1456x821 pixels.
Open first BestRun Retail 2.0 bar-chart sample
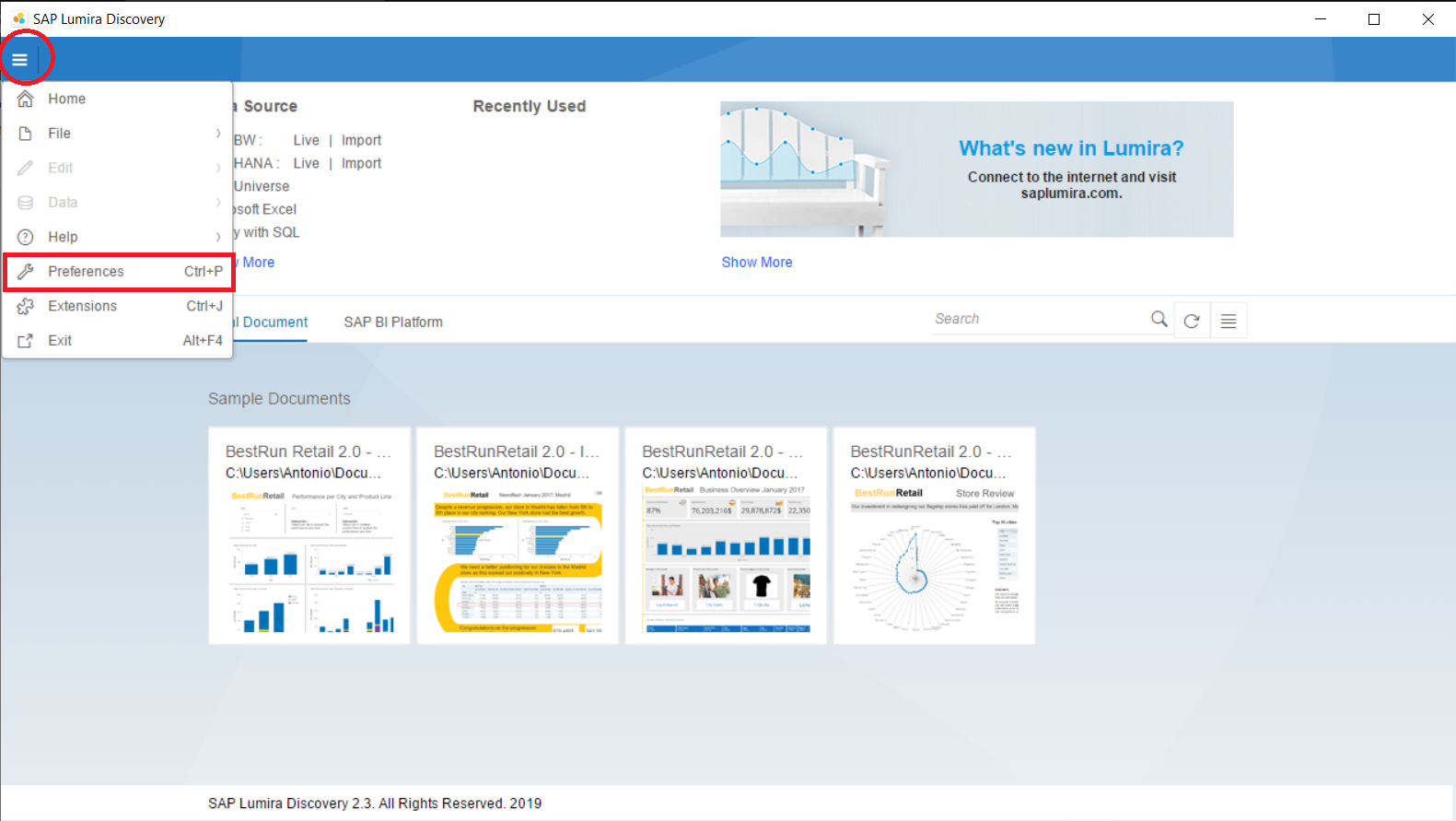[309, 535]
